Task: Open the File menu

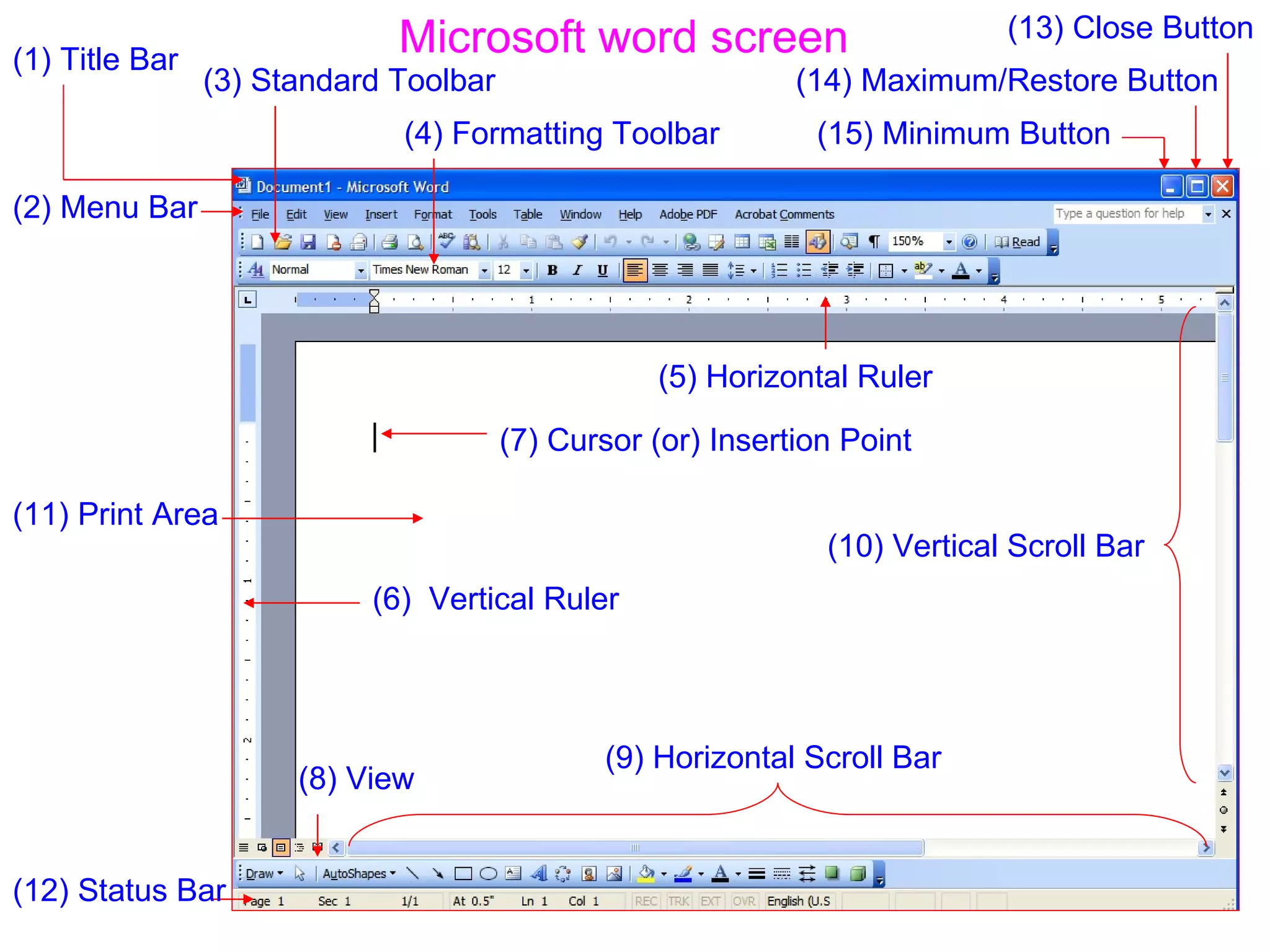Action: [260, 214]
